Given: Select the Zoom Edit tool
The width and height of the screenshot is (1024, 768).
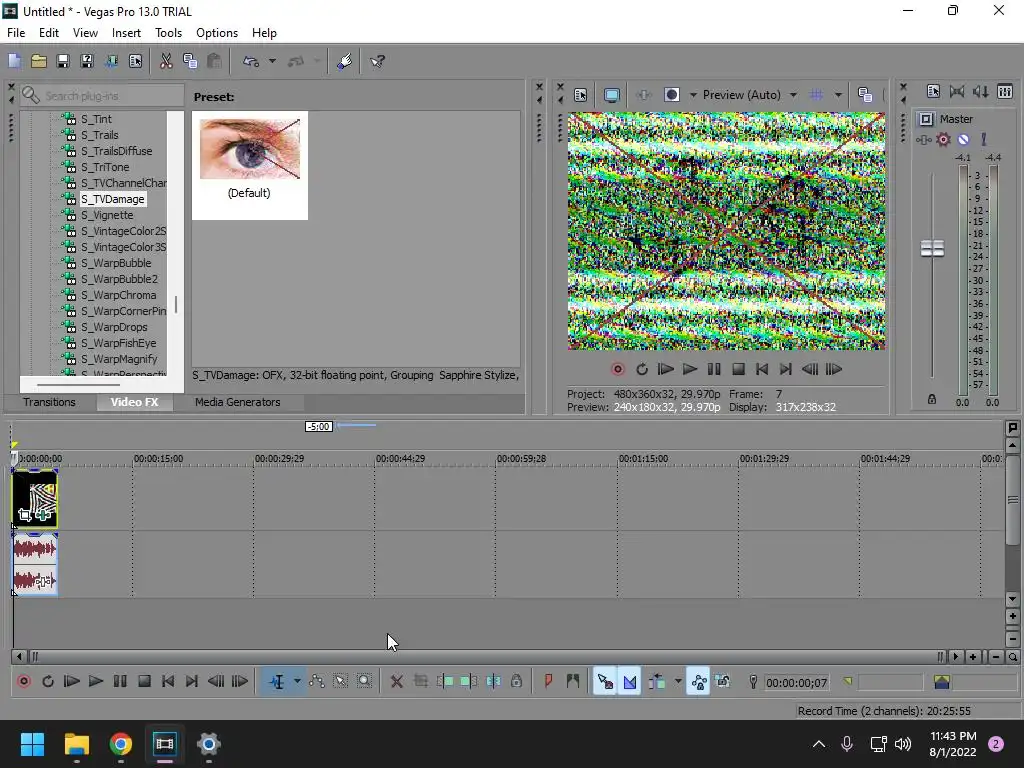Looking at the screenshot, I should tap(364, 681).
